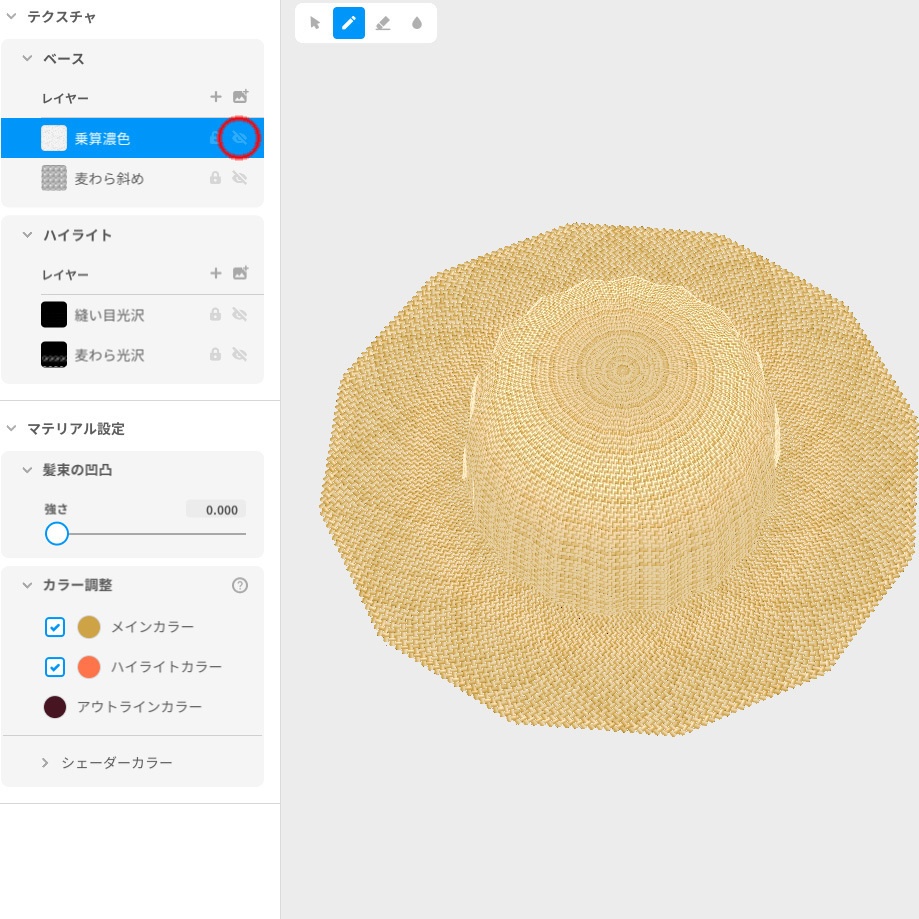Click the 麦わら光沢 layer thumbnail
The height and width of the screenshot is (919, 919).
pos(54,355)
